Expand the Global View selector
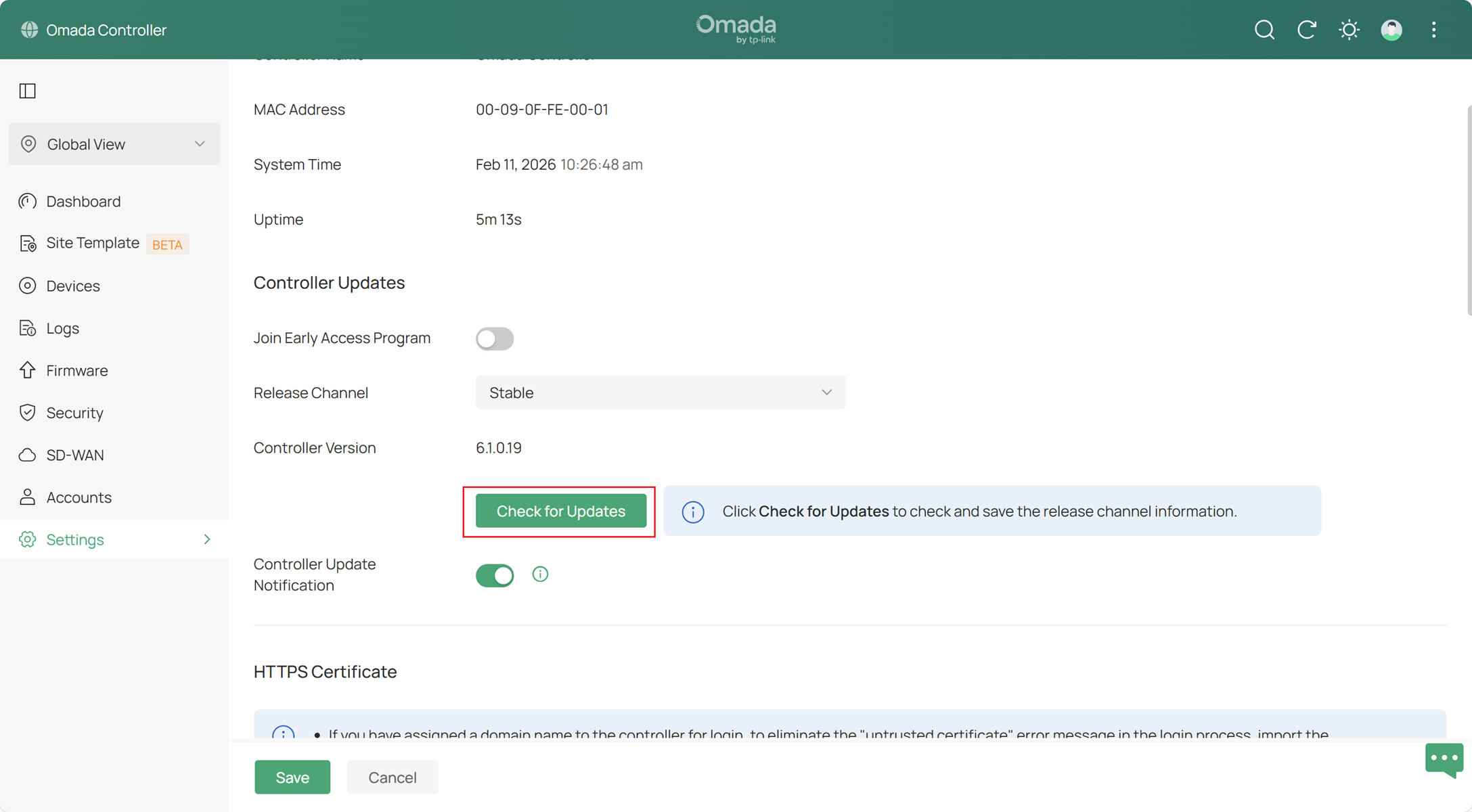This screenshot has height=812, width=1472. click(114, 144)
